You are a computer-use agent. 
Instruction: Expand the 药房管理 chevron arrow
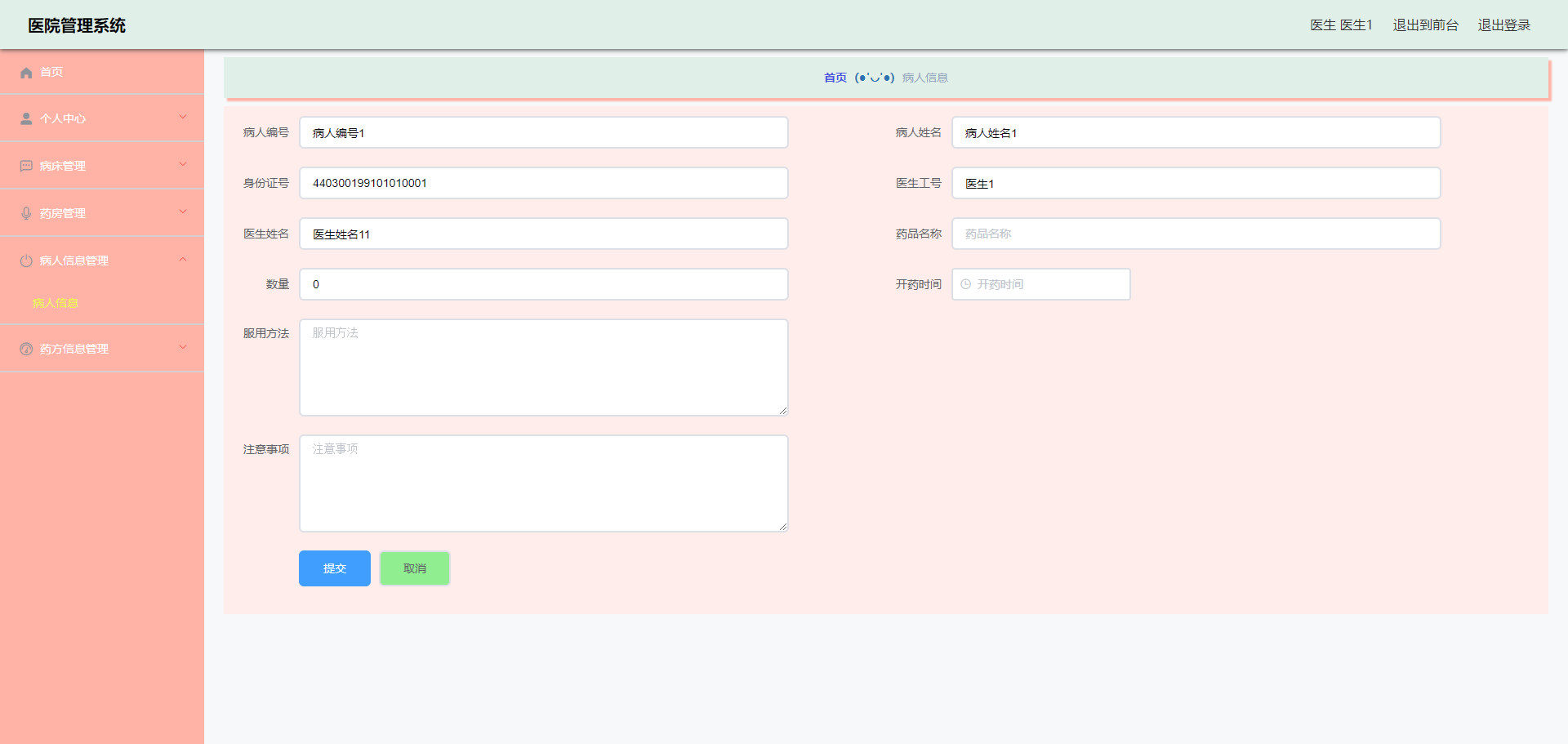pos(183,212)
